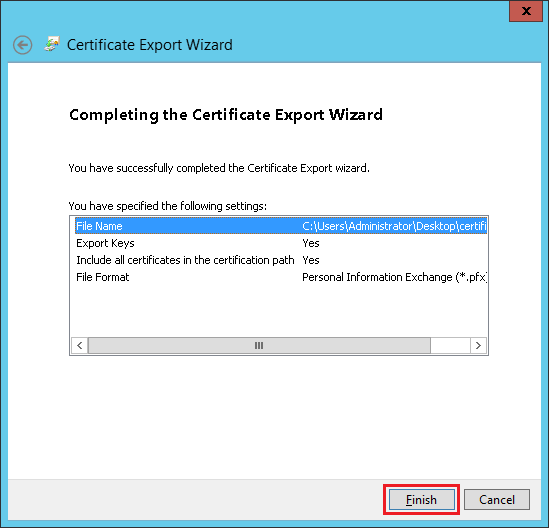Click the scrollbar right arrow

[478, 346]
